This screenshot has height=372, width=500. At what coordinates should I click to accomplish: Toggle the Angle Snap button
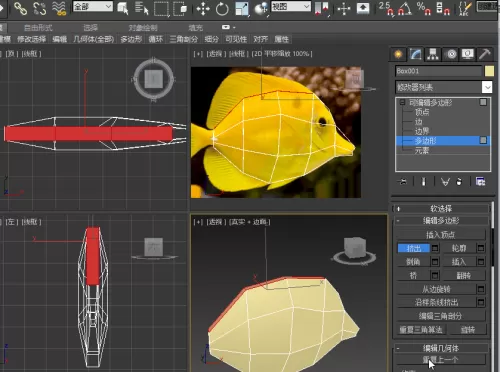[405, 8]
